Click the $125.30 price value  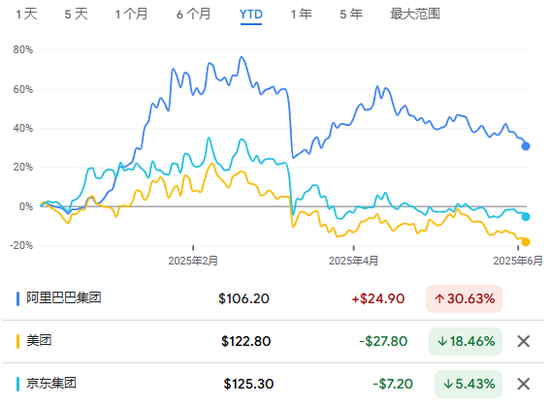click(x=249, y=384)
